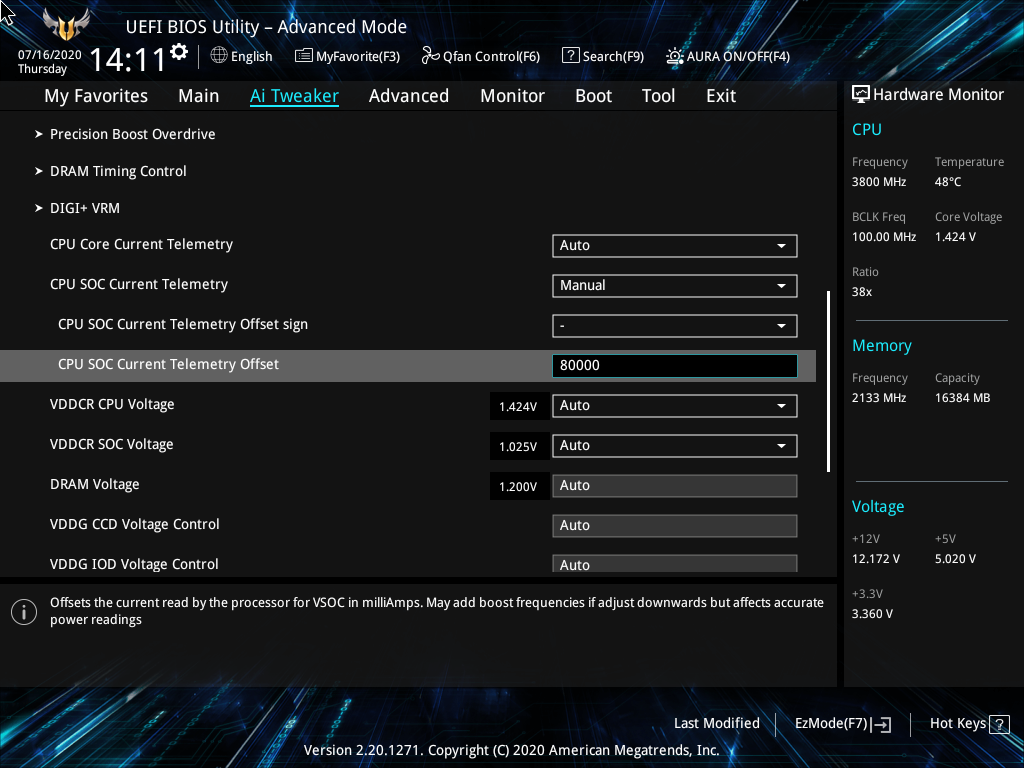Click the 16384 MB memory capacity value
This screenshot has width=1024, height=768.
tap(963, 398)
